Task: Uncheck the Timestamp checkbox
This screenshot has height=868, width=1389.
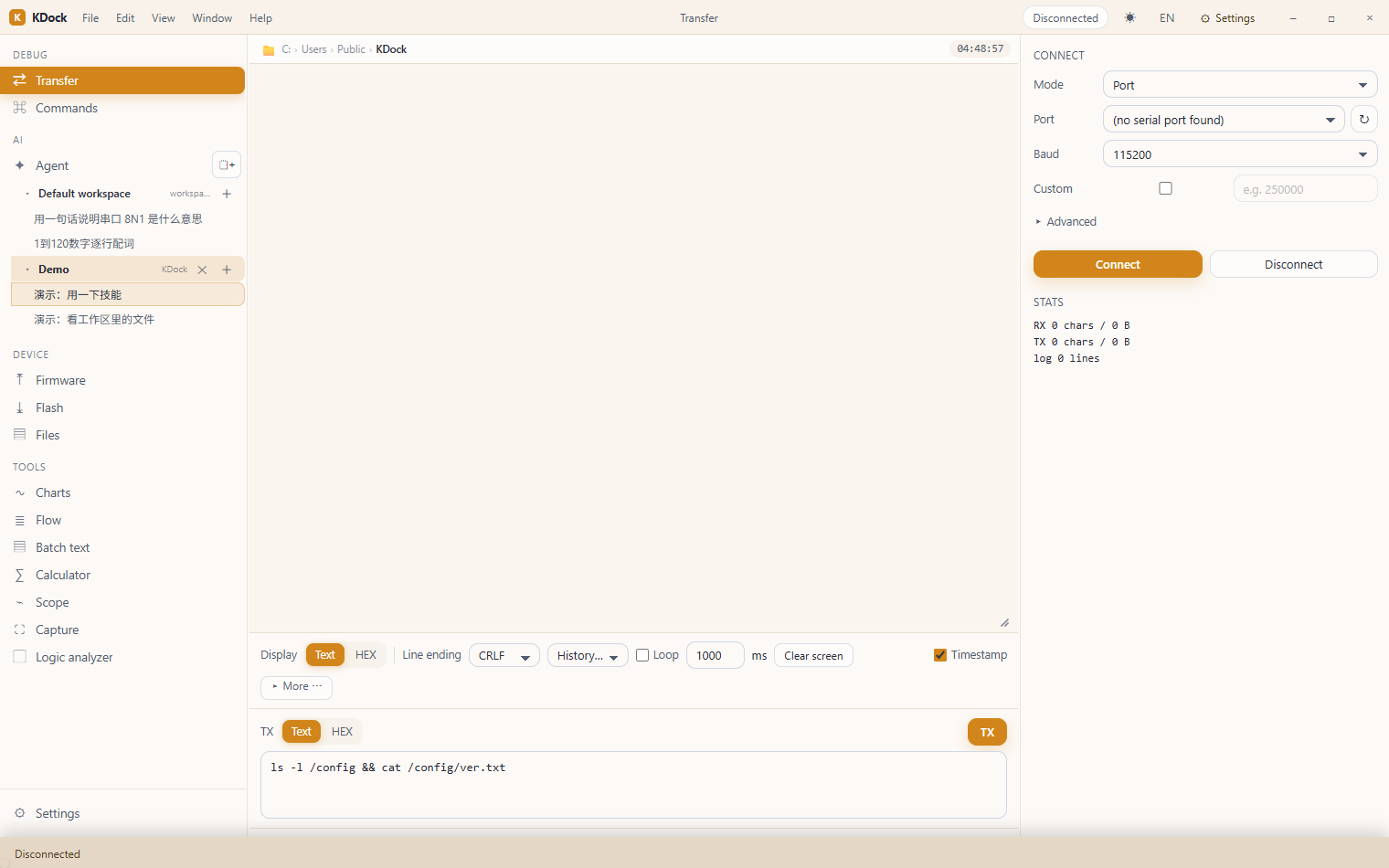Action: click(939, 655)
